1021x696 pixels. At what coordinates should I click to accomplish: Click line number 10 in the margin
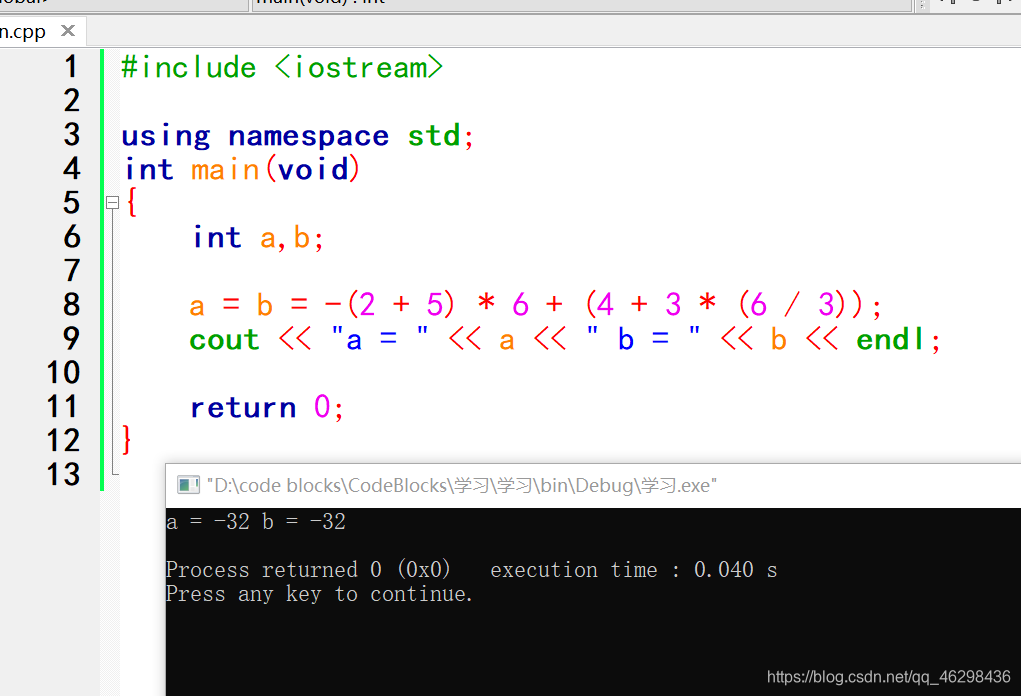pos(63,372)
